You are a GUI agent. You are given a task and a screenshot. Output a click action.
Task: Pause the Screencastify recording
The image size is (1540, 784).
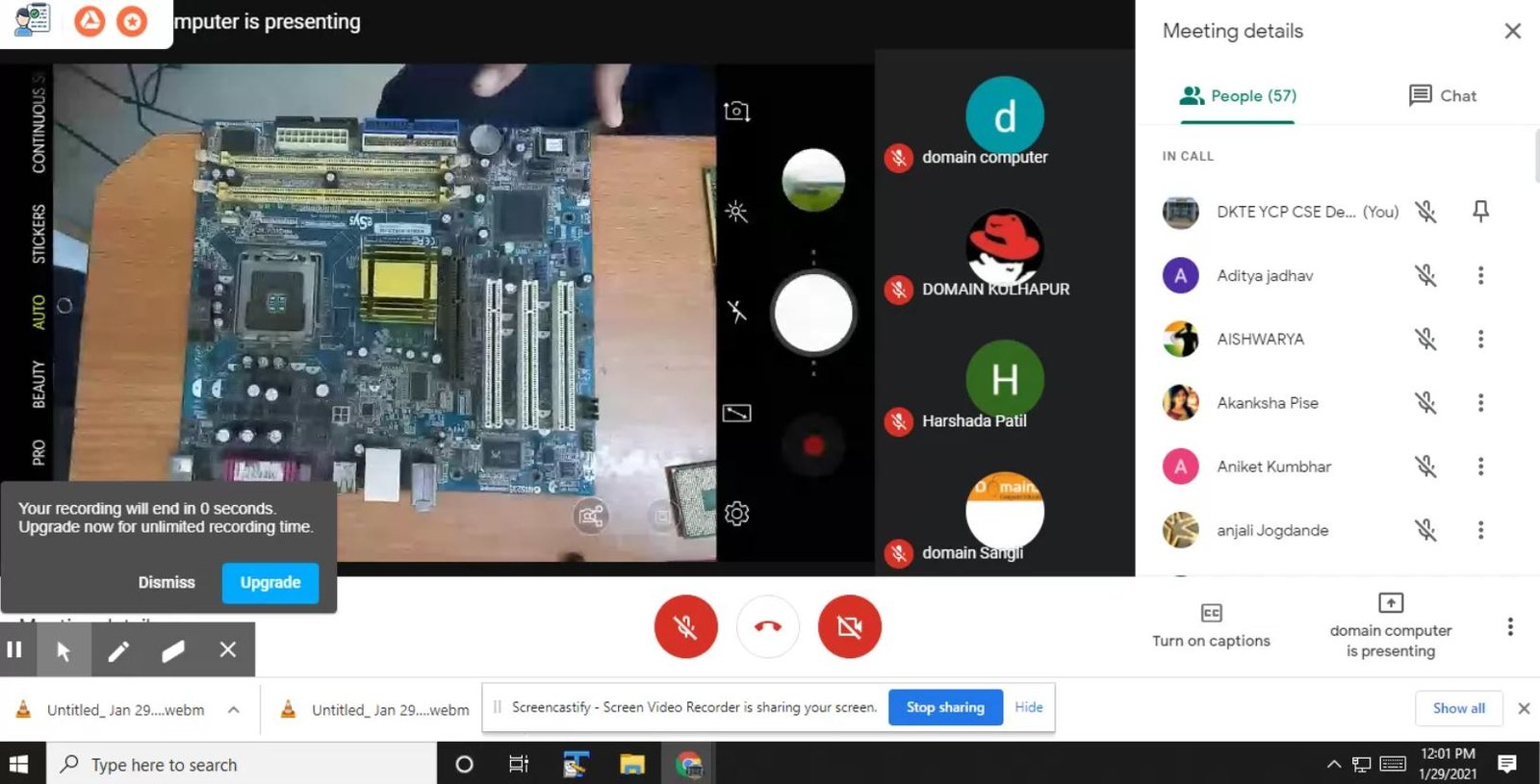pos(14,650)
